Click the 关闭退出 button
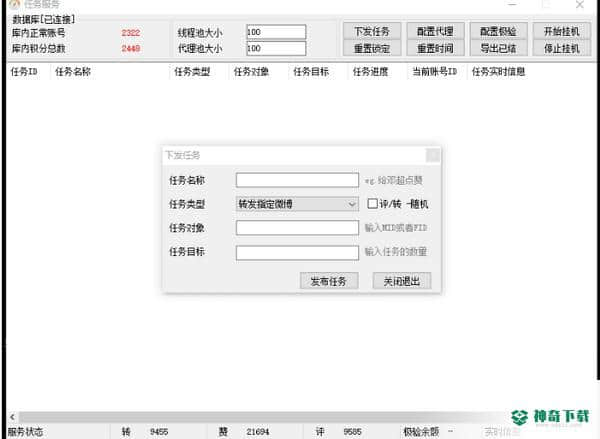Screen dimensions: 600x439 [x=402, y=281]
